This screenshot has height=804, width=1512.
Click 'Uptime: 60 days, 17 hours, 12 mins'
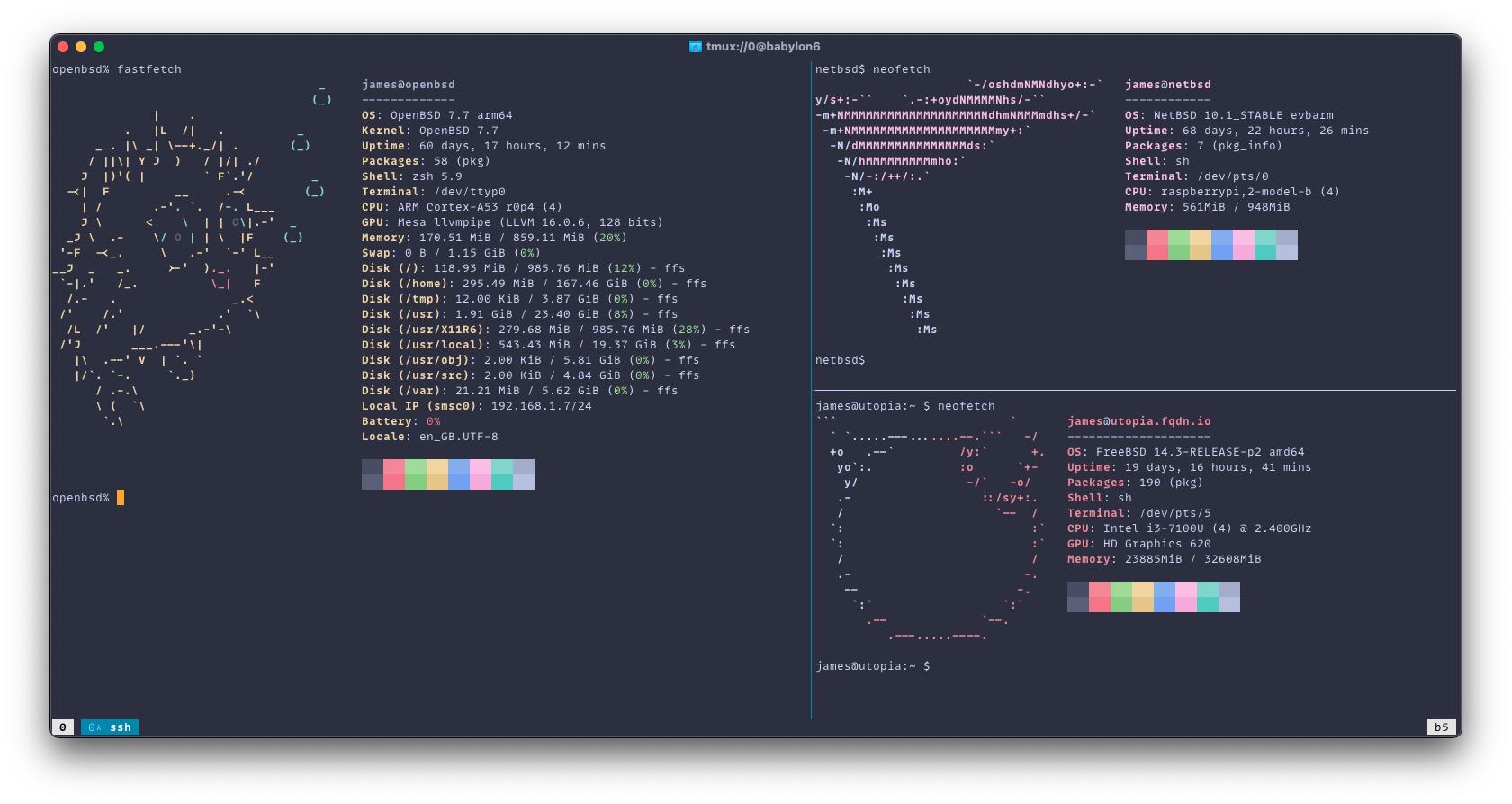click(484, 146)
